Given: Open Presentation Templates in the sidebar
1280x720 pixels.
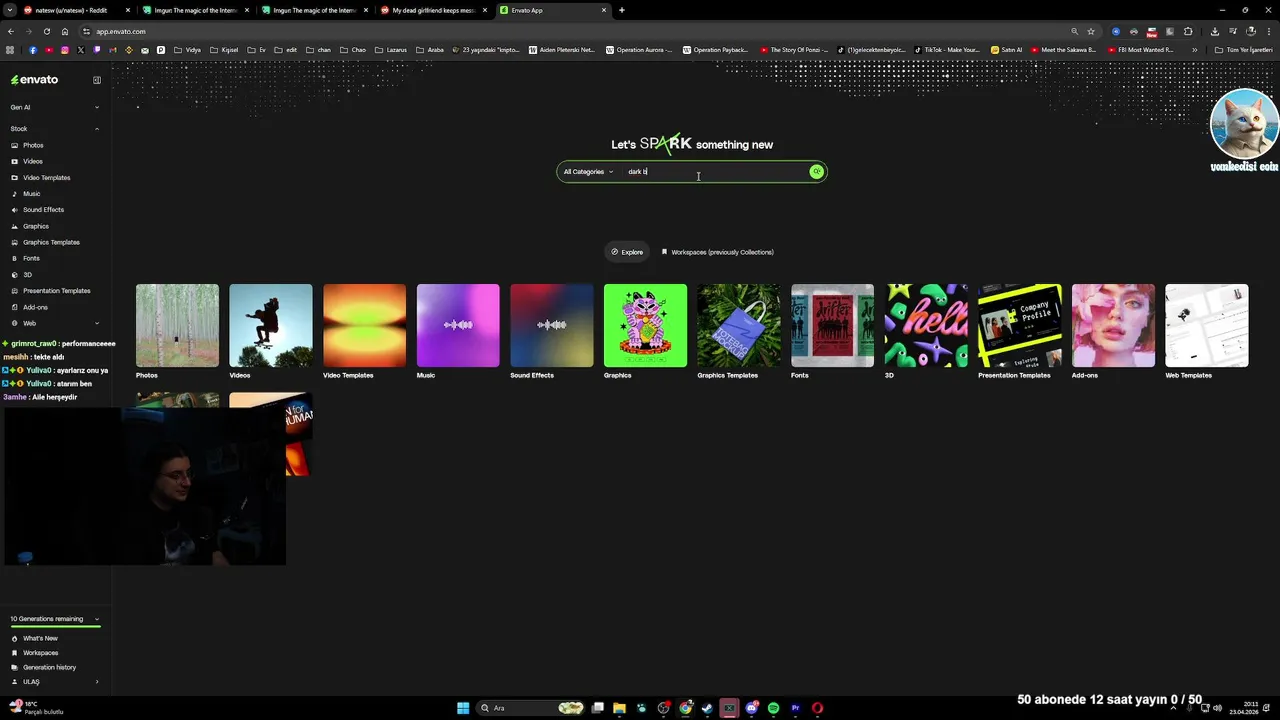Looking at the screenshot, I should coord(50,290).
